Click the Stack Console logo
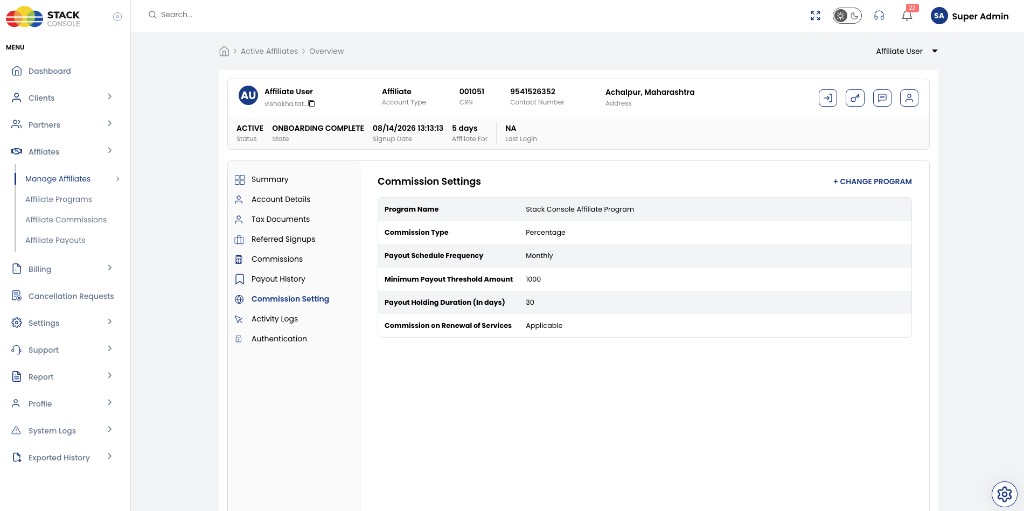 click(42, 17)
